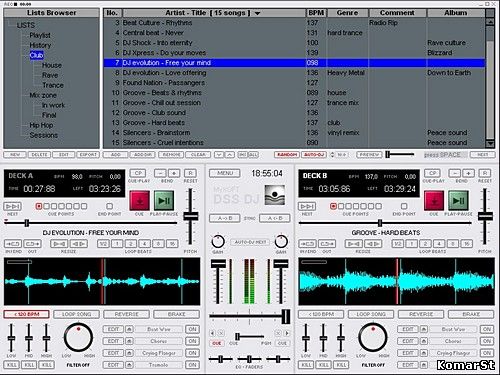Image resolution: width=500 pixels, height=375 pixels.
Task: Click the EXPORT list button
Action: (88, 155)
